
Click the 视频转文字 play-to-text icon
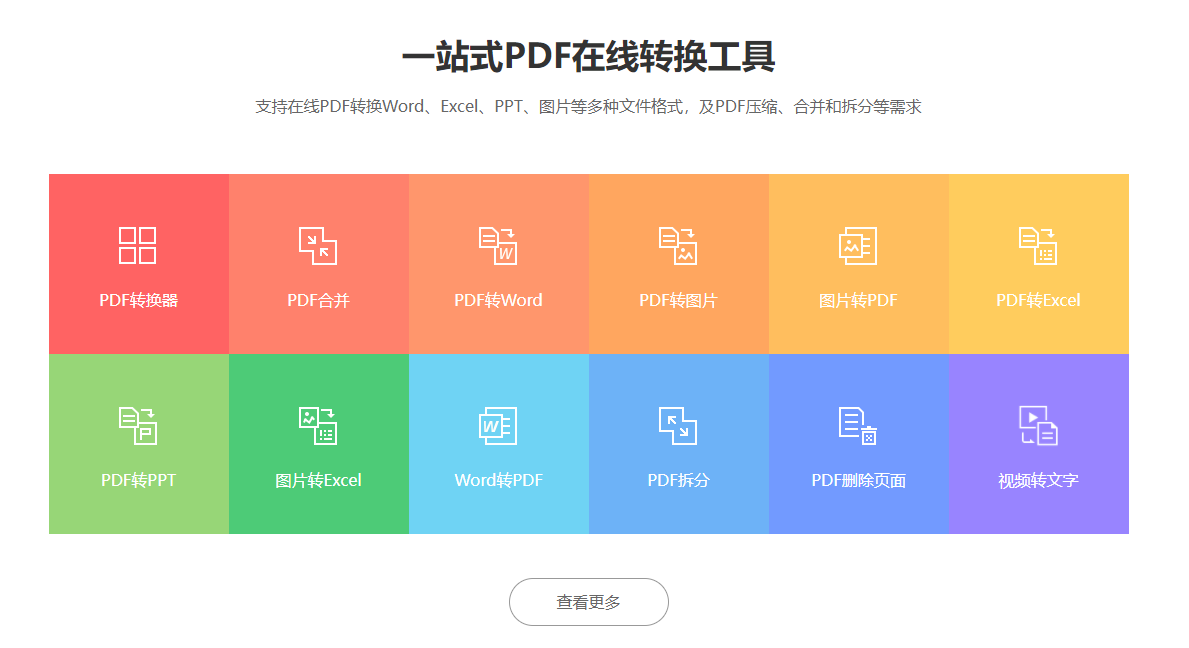(1038, 426)
